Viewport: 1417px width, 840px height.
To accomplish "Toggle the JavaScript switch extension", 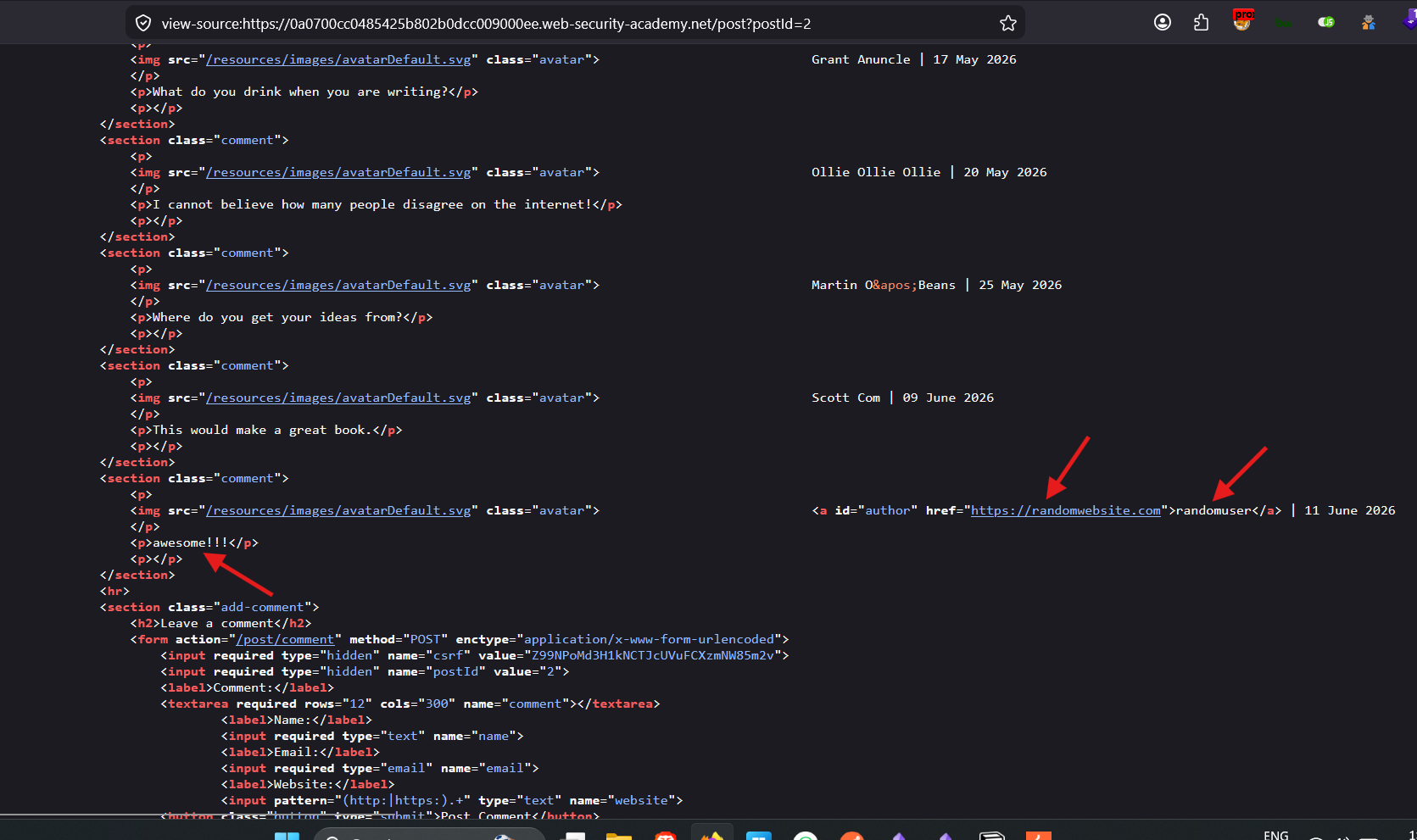I will [1326, 22].
